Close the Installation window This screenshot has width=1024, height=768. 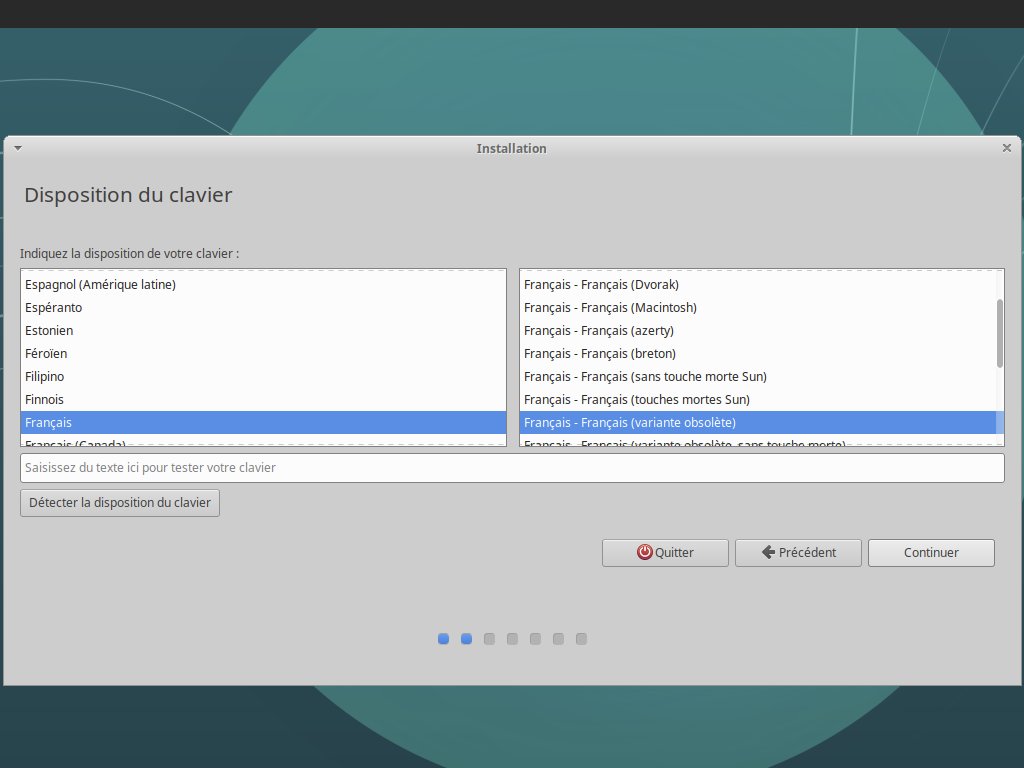pos(1007,148)
